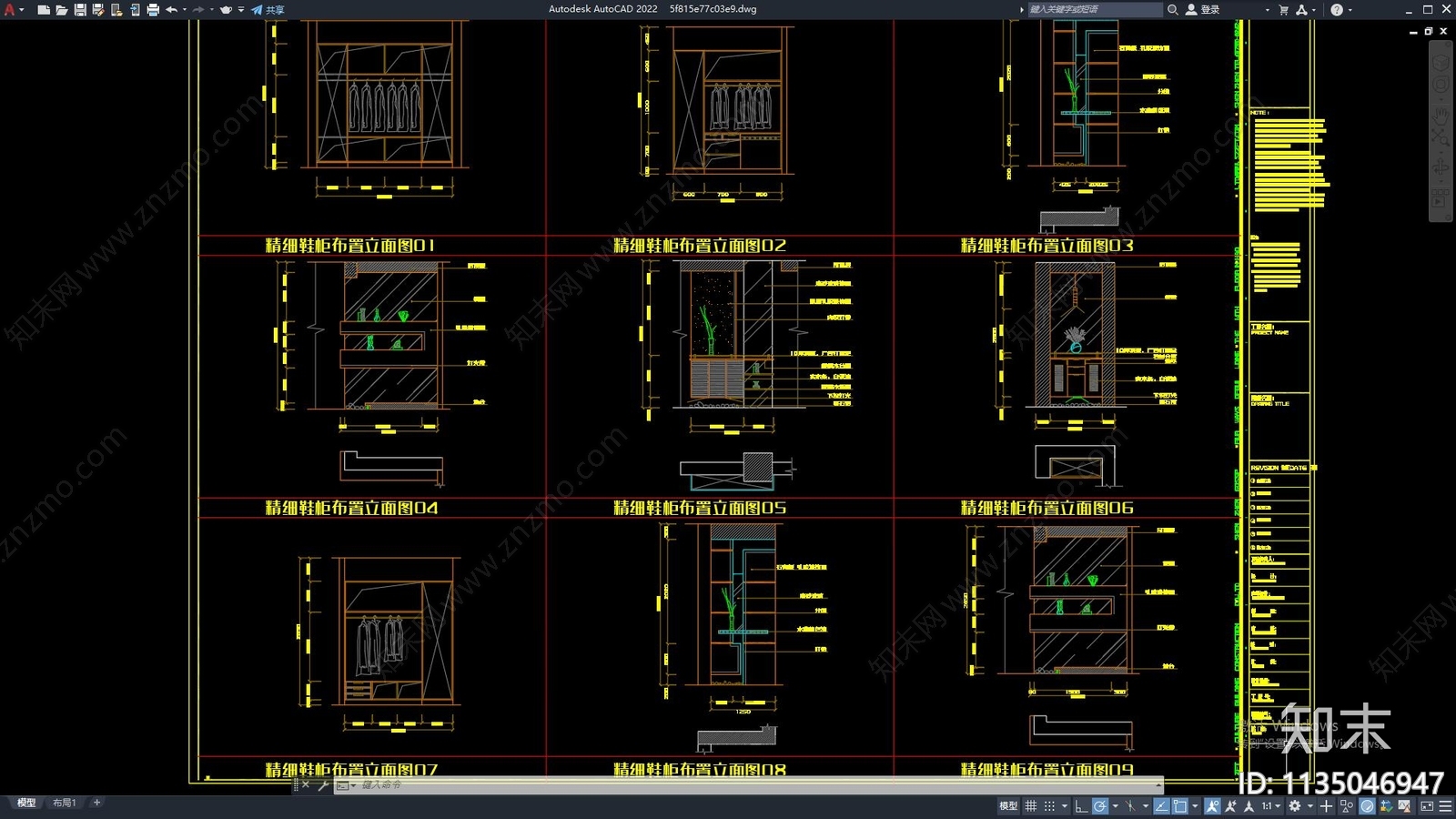Click the sign-in user button
The height and width of the screenshot is (819, 1456).
[1203, 9]
